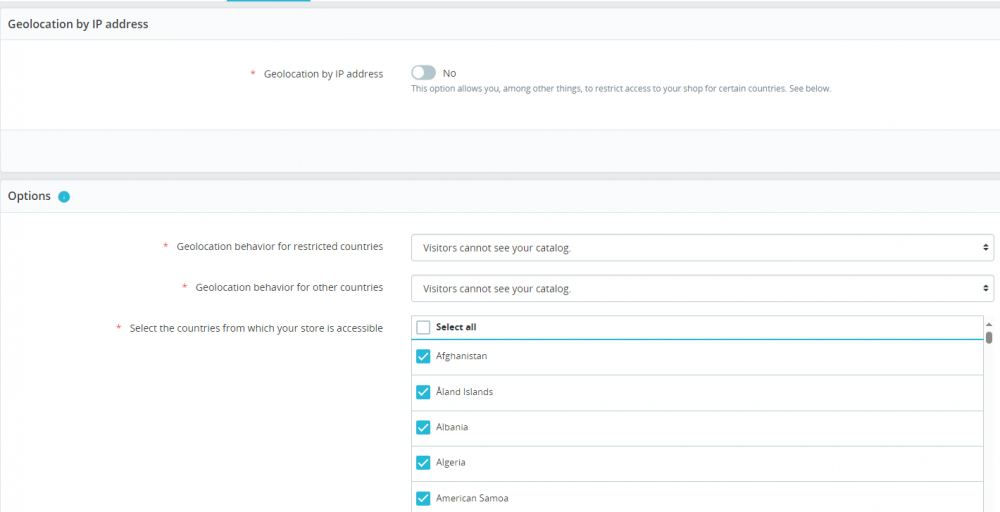Toggle Geolocation by IP address switch

tap(423, 73)
